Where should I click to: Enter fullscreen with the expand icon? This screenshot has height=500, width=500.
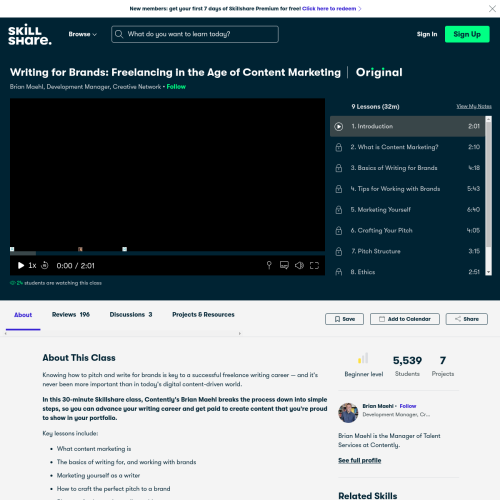(314, 265)
